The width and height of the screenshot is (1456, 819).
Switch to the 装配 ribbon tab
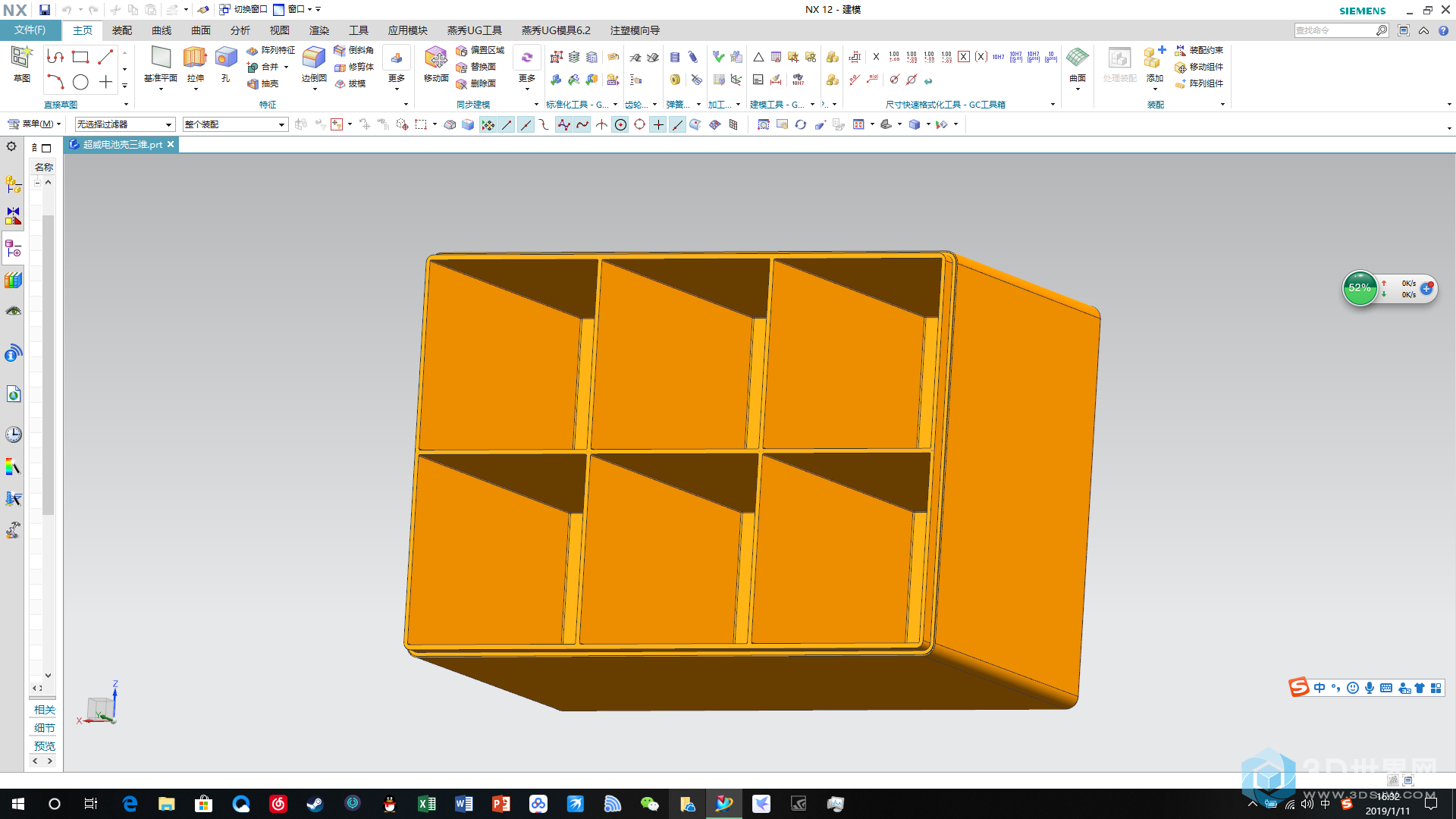click(x=122, y=30)
